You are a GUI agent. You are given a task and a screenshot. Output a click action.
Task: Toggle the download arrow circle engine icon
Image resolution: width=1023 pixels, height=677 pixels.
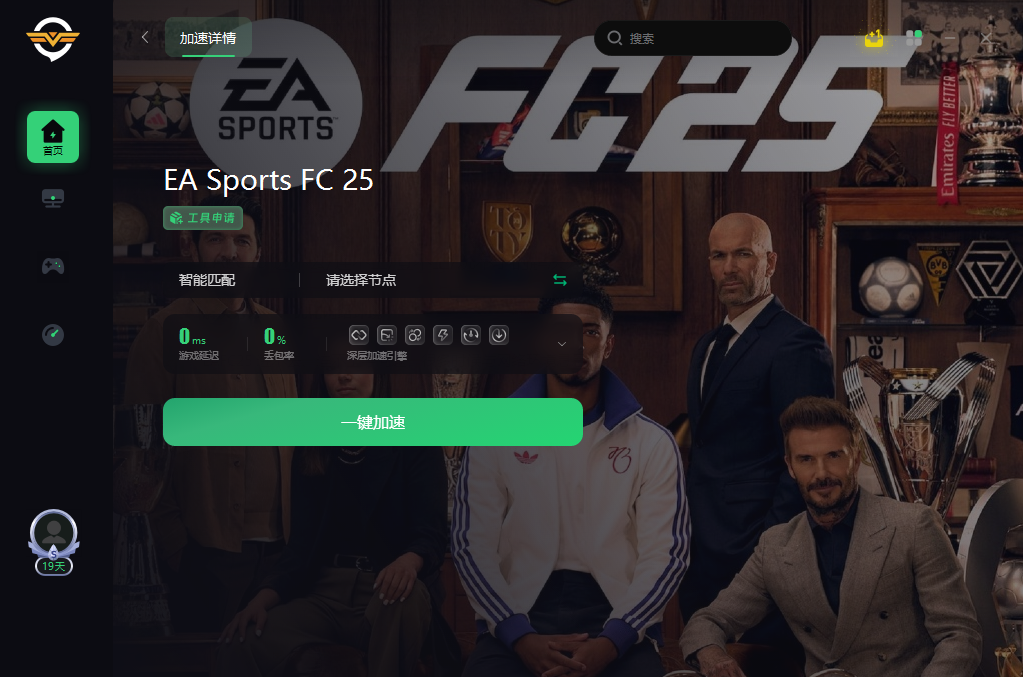tap(499, 335)
